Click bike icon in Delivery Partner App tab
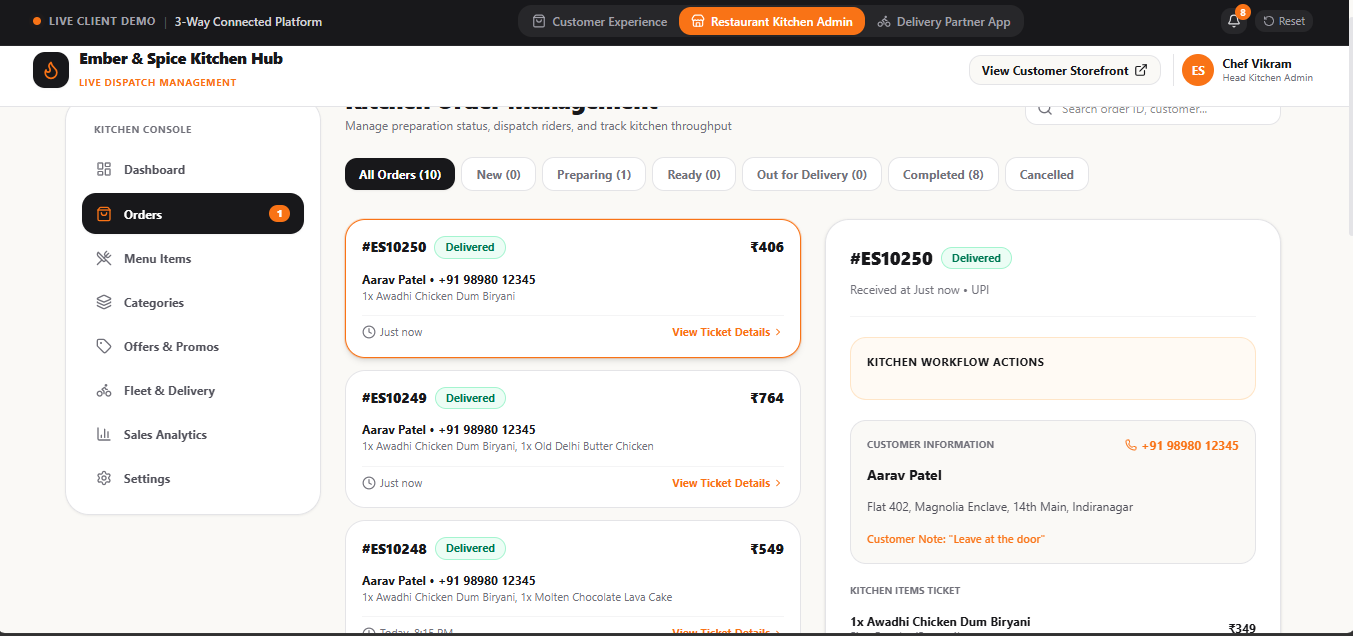Screen dimensions: 1353x636 click(884, 21)
